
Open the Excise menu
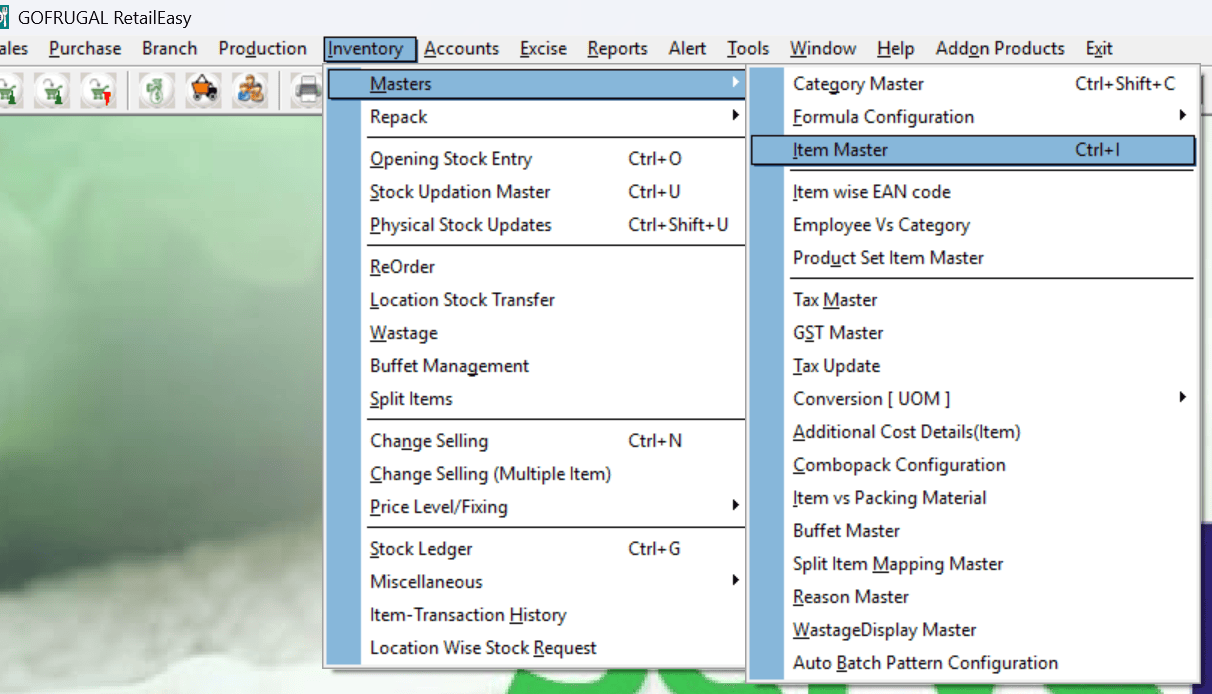point(543,48)
